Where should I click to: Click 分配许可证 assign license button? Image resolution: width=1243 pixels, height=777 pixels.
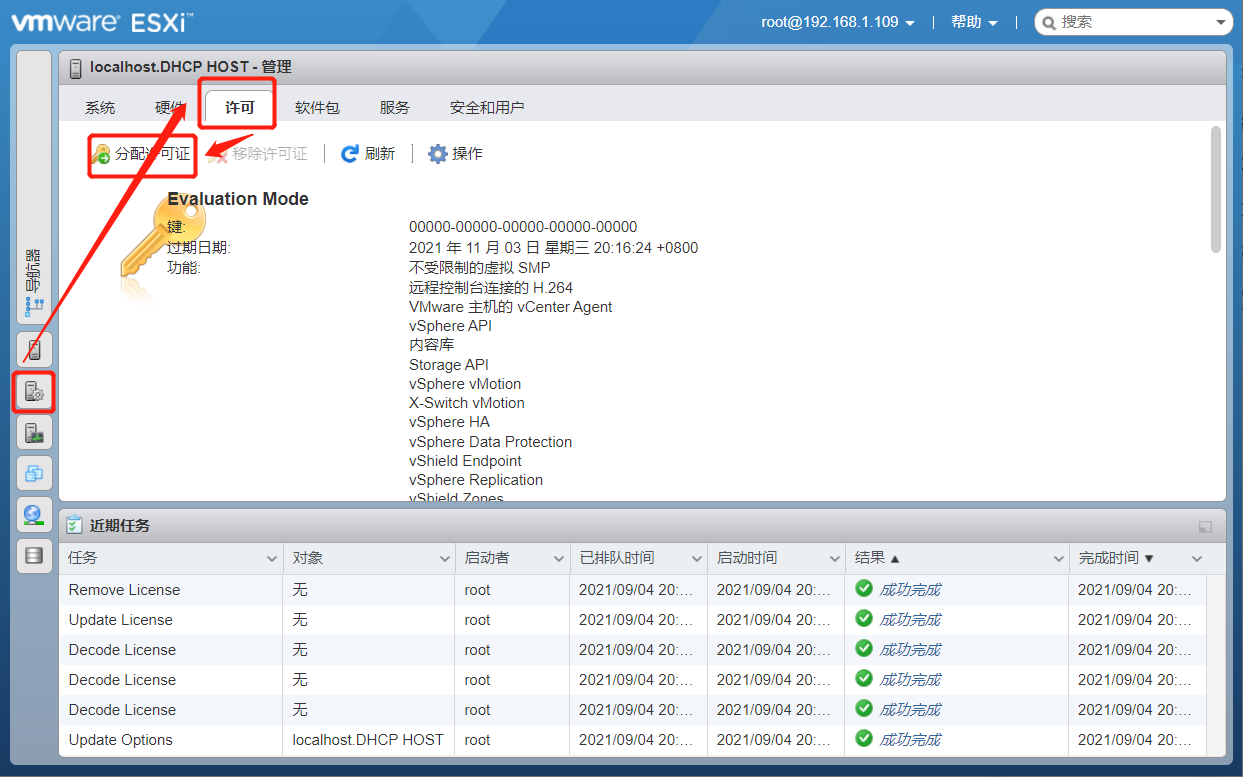click(x=140, y=154)
